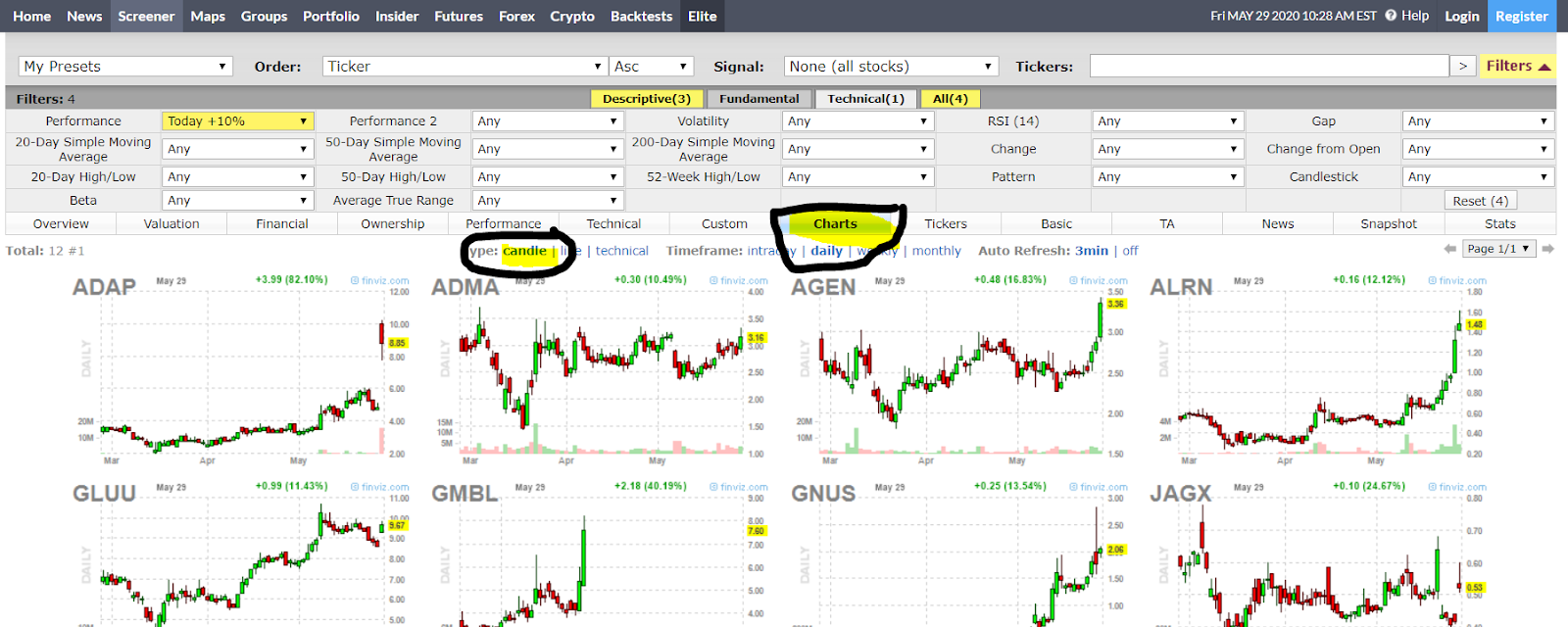Open the Asc sort direction dropdown
This screenshot has width=1568, height=627.
tap(652, 66)
